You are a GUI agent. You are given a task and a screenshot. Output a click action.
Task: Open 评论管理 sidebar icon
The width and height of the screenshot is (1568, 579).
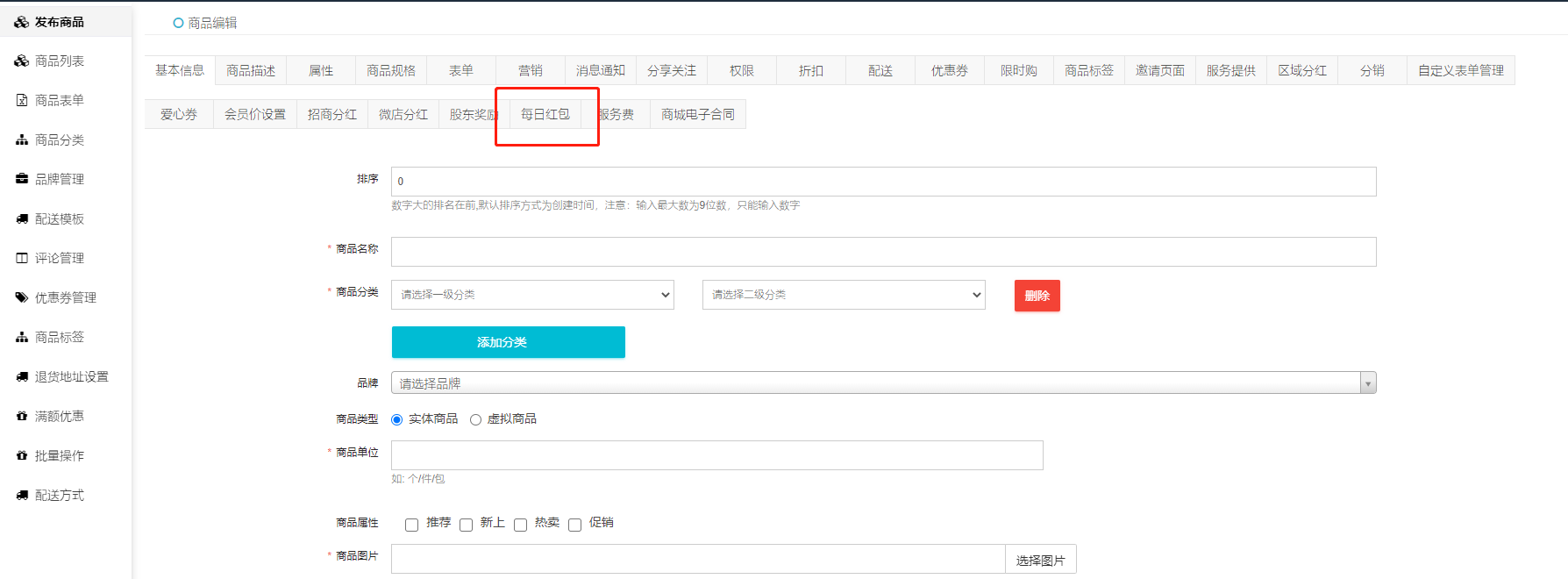pos(22,258)
